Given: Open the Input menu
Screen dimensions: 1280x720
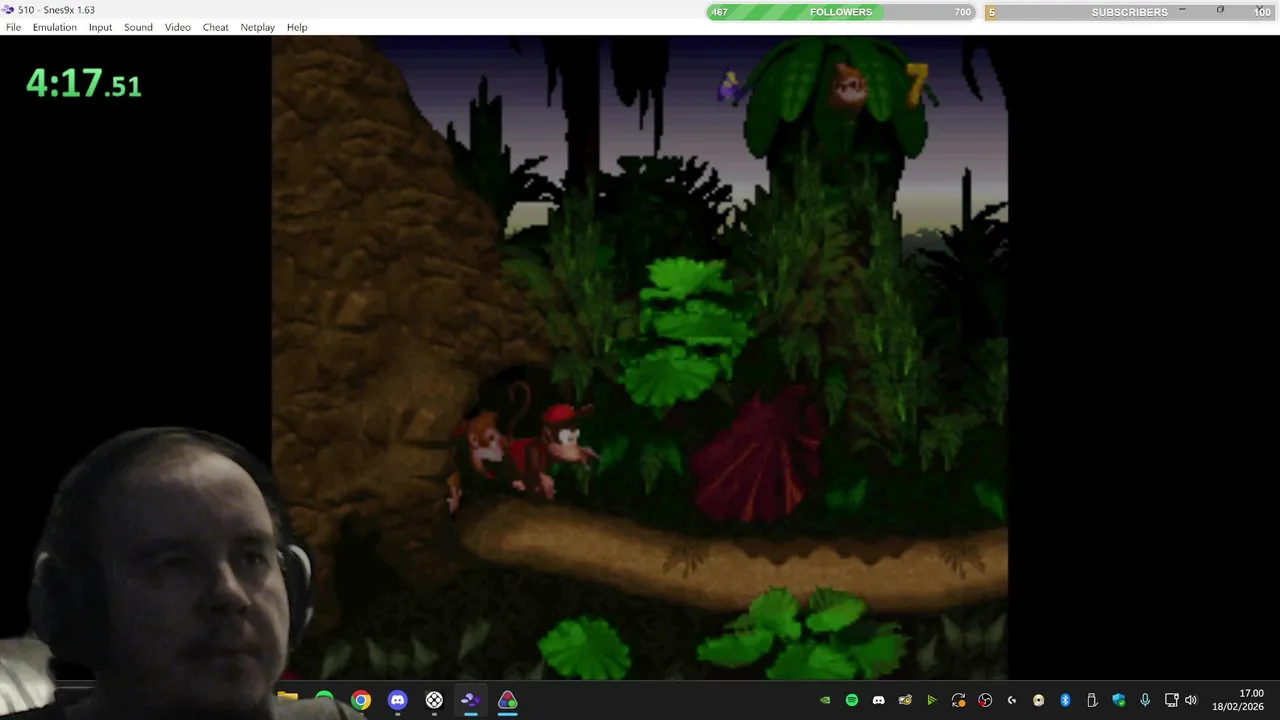Looking at the screenshot, I should click(100, 27).
